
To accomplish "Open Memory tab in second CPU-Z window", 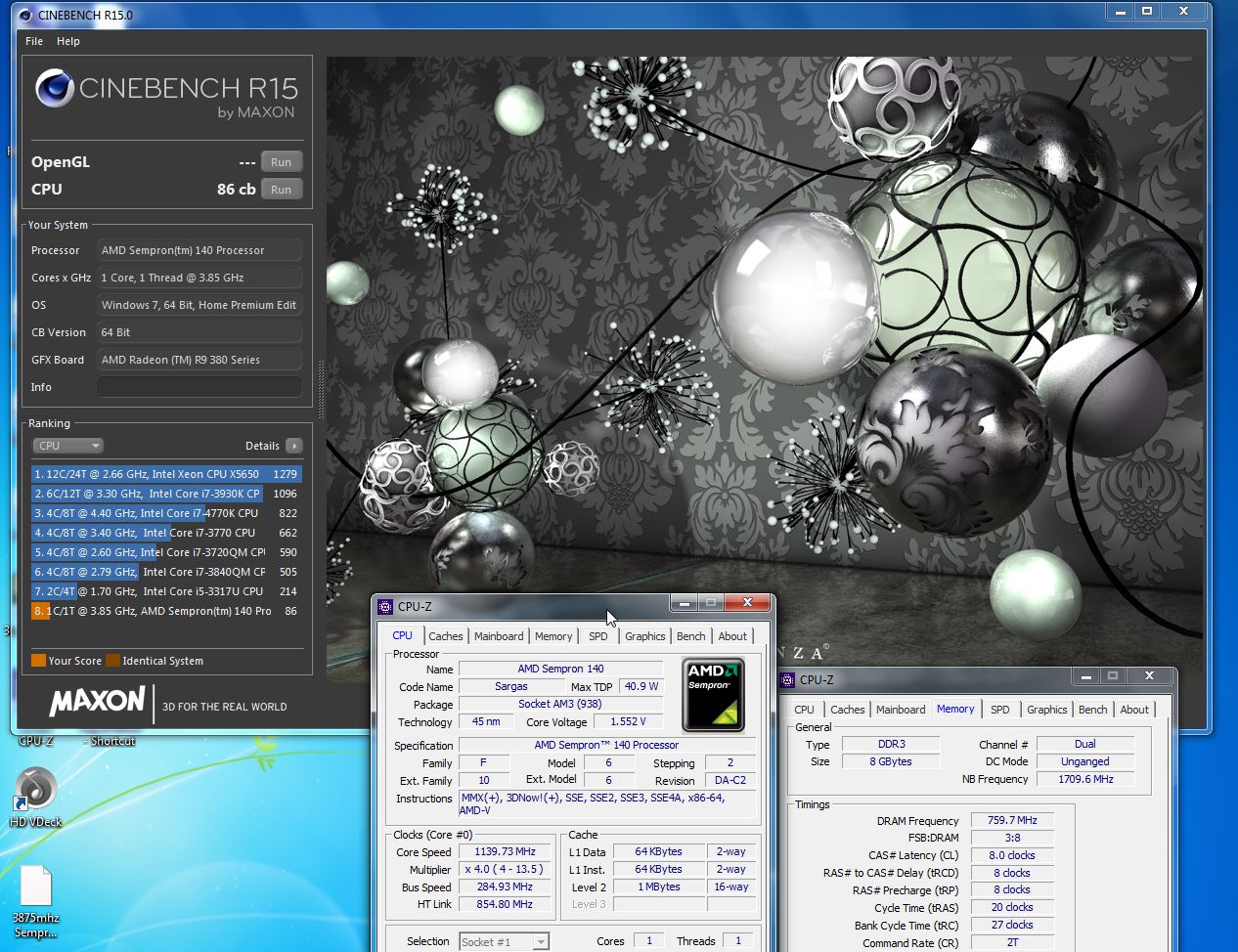I will pos(955,709).
